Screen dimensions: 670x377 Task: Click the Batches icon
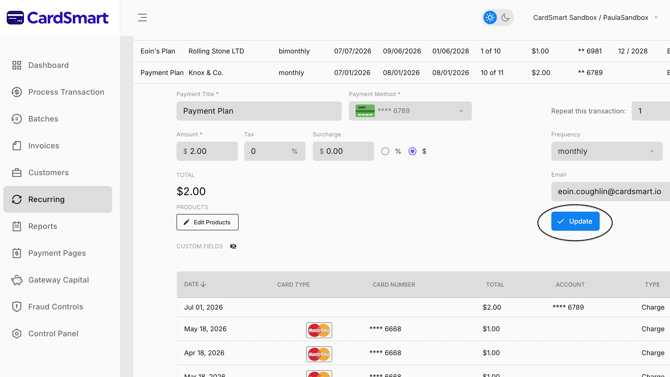coord(17,119)
